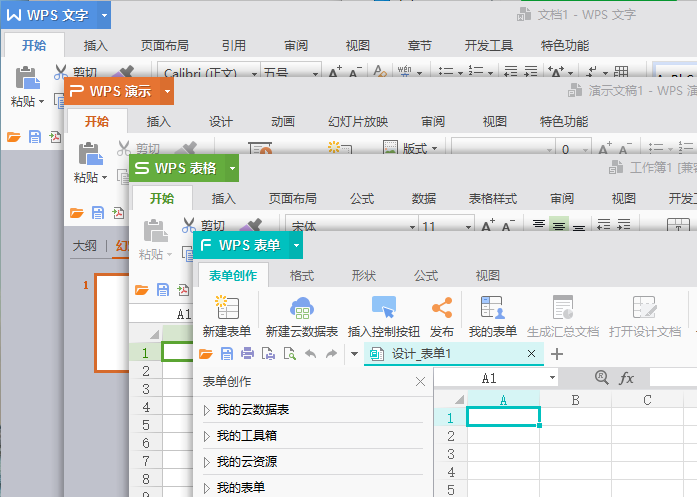This screenshot has width=697, height=497.
Task: Switch to the 公式 tab in WPS 表单
Action: point(426,275)
